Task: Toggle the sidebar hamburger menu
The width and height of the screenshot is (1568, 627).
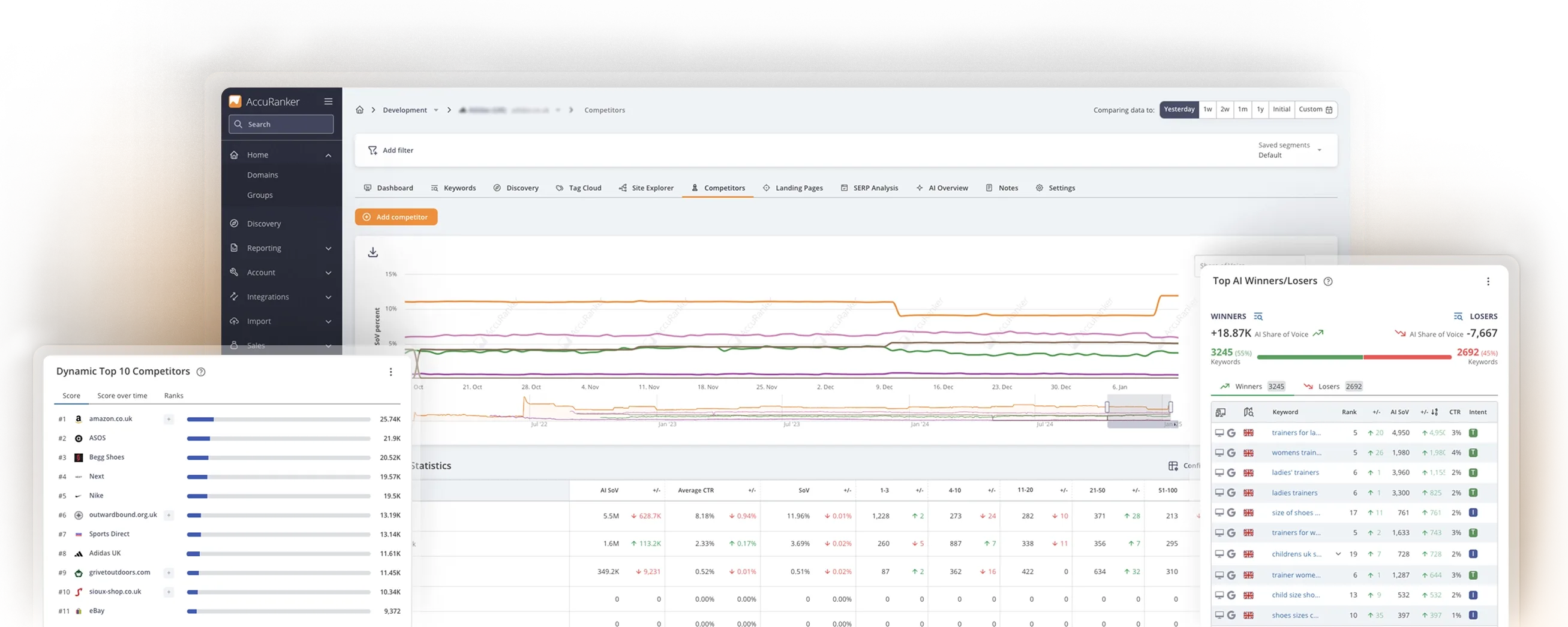Action: coord(328,101)
